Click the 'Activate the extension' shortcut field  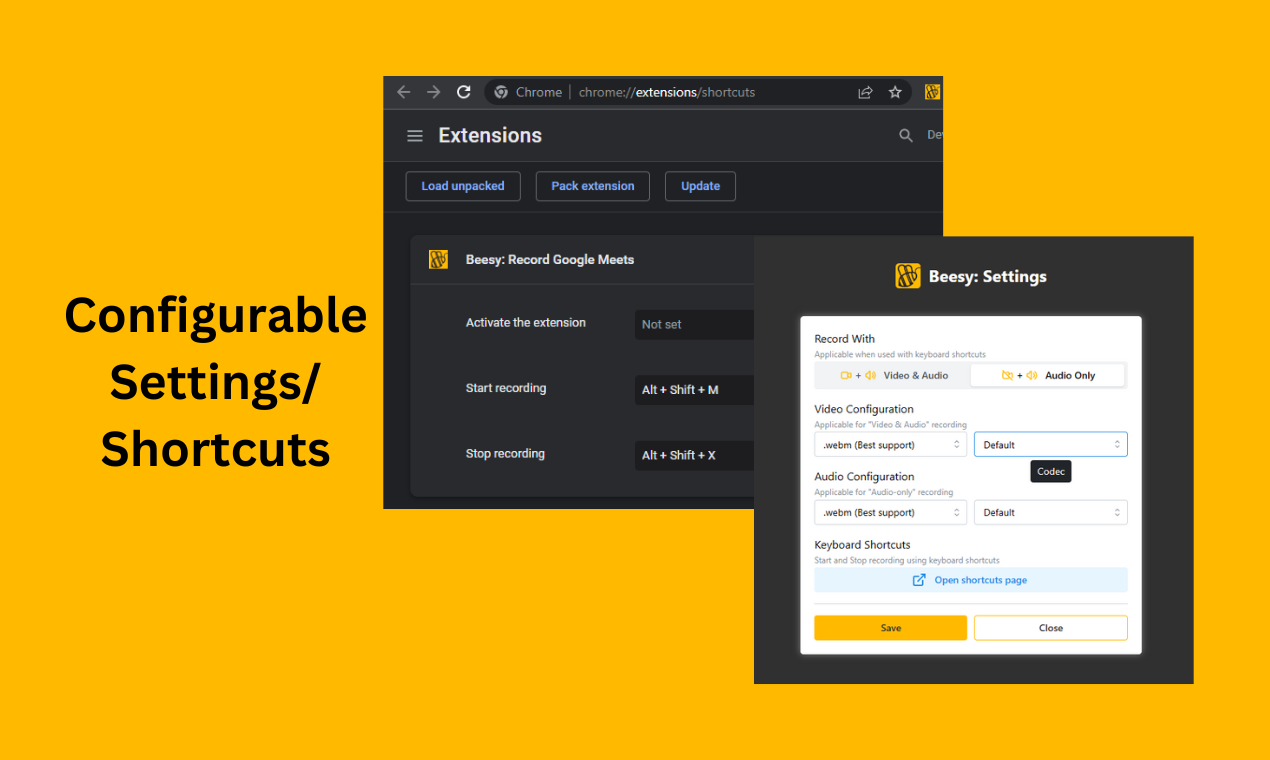point(694,324)
